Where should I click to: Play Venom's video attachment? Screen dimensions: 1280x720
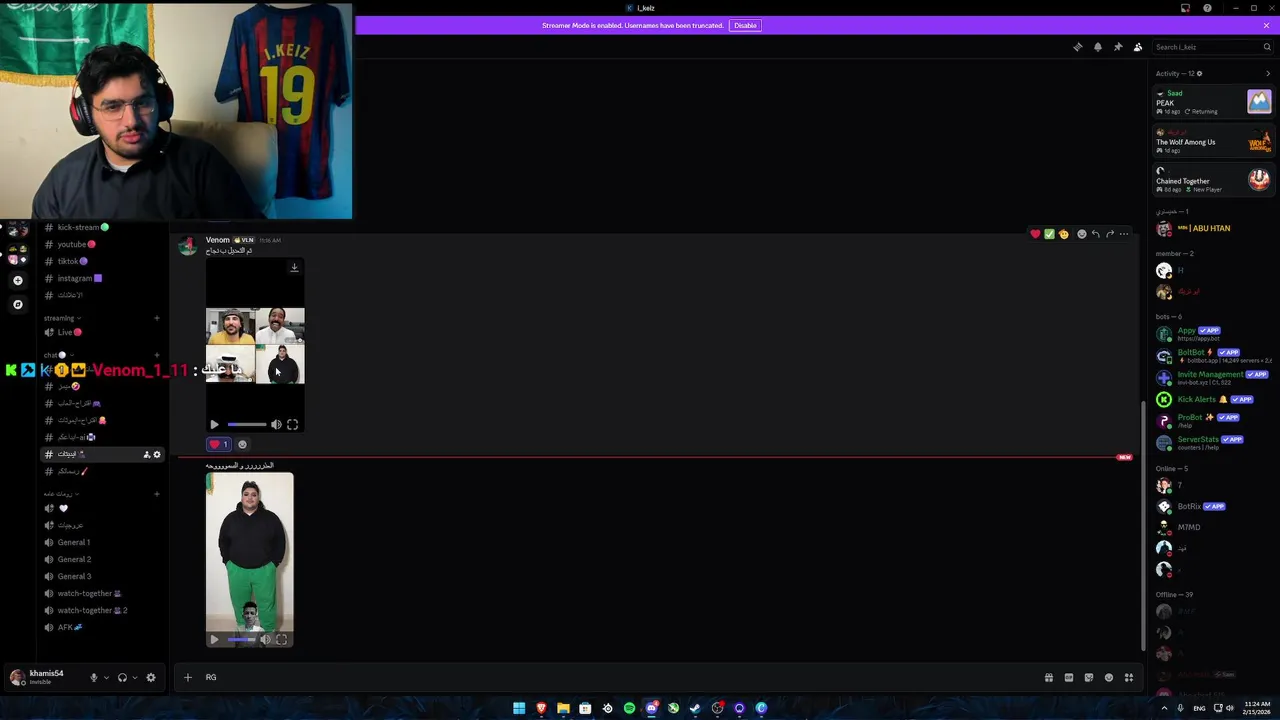[214, 425]
